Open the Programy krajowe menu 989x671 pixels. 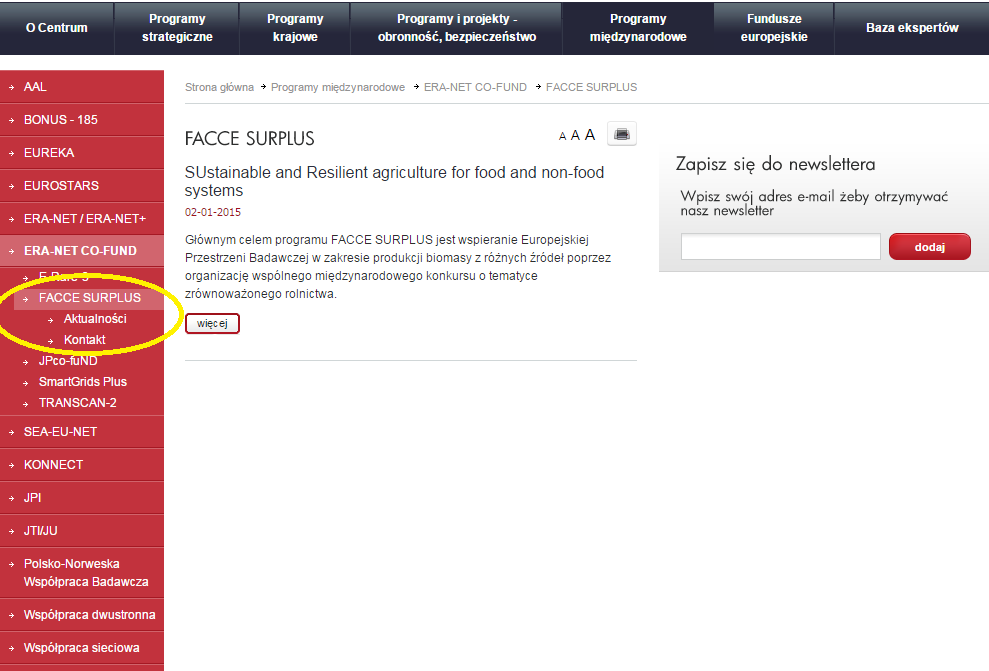295,28
